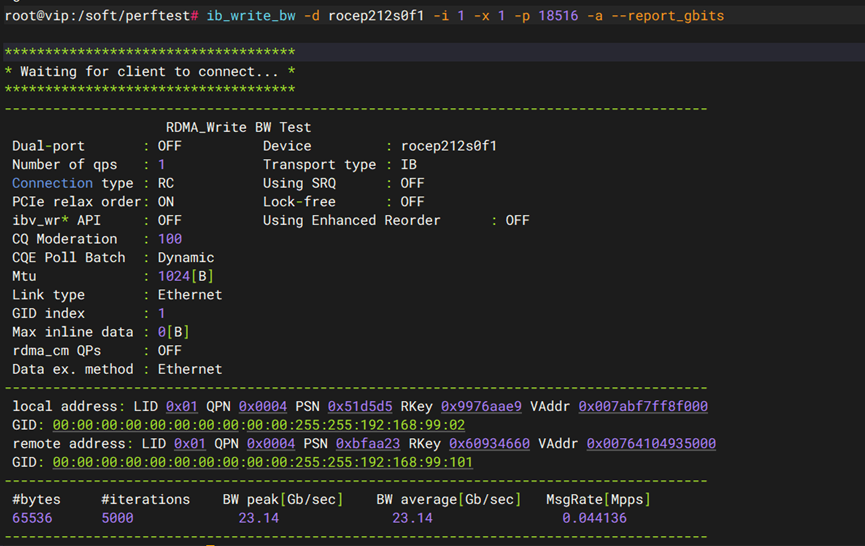This screenshot has width=865, height=546.
Task: Click the MsgRate value 0.044136
Action: (x=594, y=518)
